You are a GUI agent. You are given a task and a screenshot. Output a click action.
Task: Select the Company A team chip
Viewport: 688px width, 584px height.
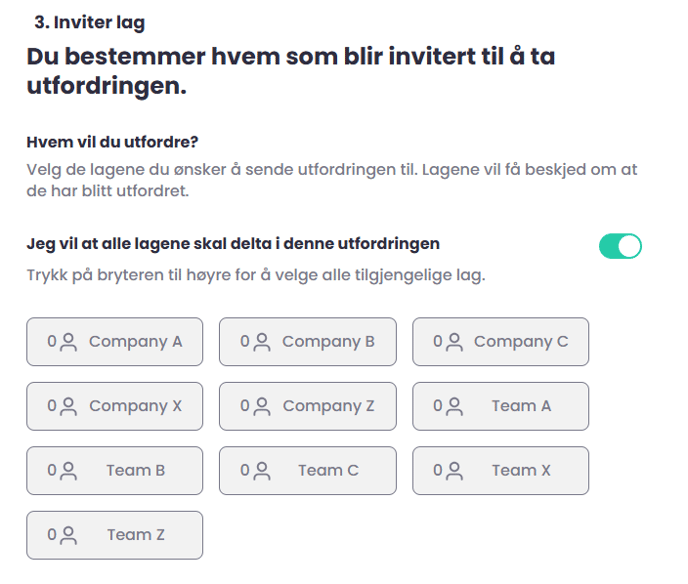pos(115,342)
